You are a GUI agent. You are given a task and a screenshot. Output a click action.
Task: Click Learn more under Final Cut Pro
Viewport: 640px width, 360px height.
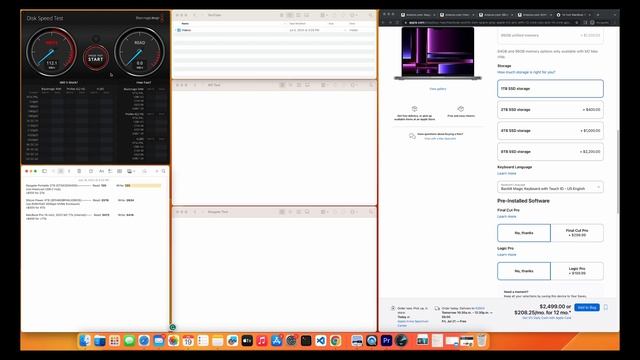click(507, 216)
